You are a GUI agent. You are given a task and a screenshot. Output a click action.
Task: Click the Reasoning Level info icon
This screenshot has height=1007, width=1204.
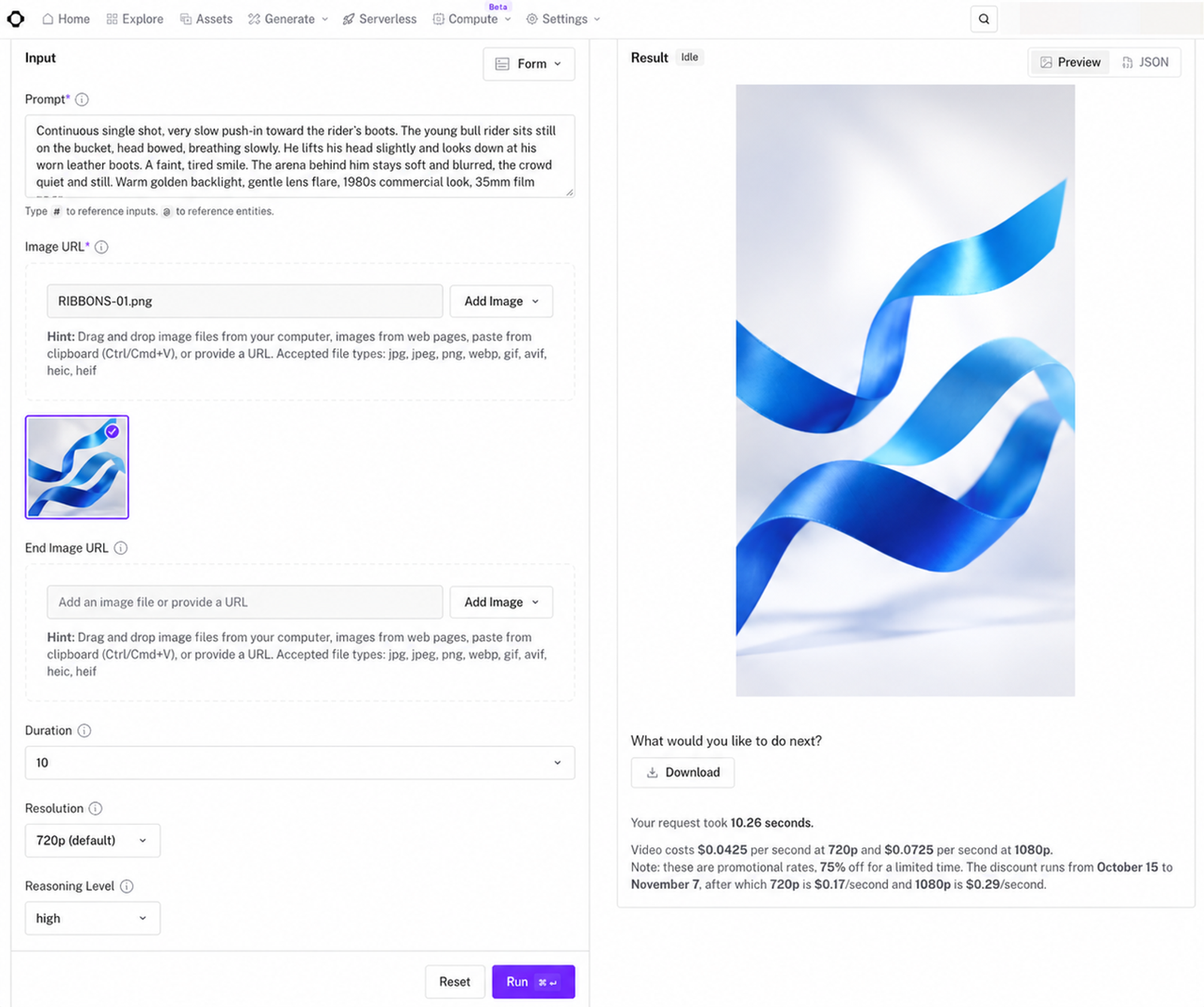[126, 886]
